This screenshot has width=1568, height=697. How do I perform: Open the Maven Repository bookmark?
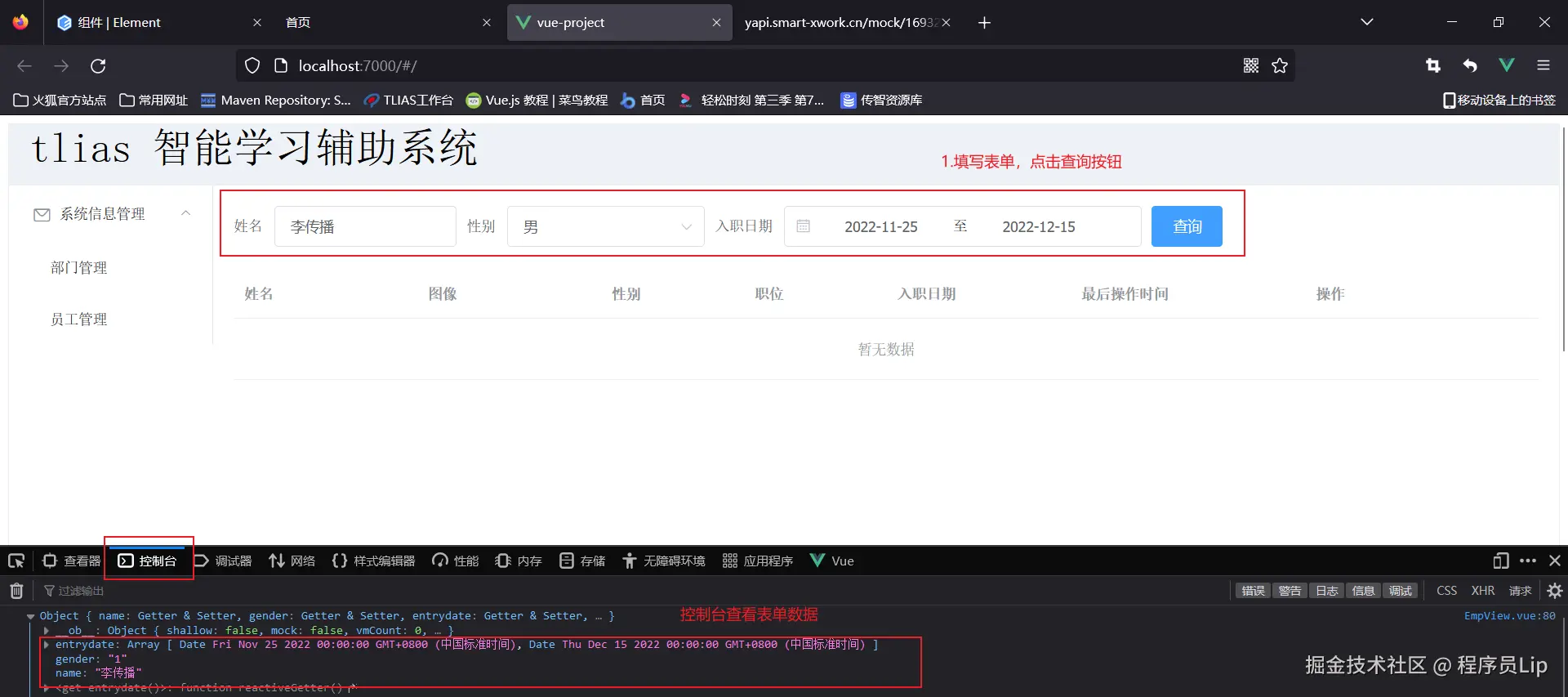coord(276,100)
